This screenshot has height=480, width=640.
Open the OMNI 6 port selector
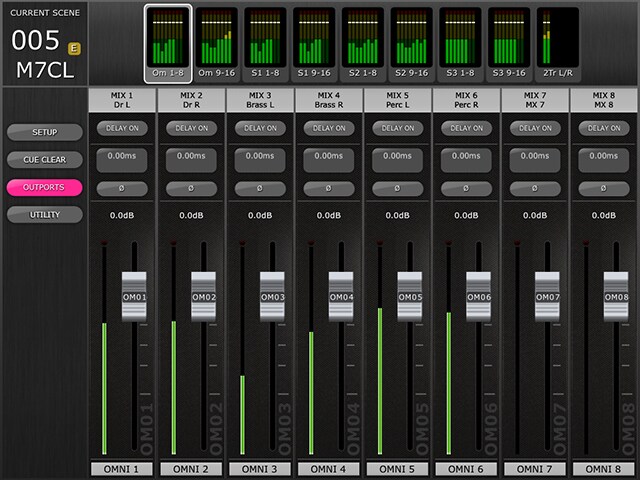[x=466, y=469]
